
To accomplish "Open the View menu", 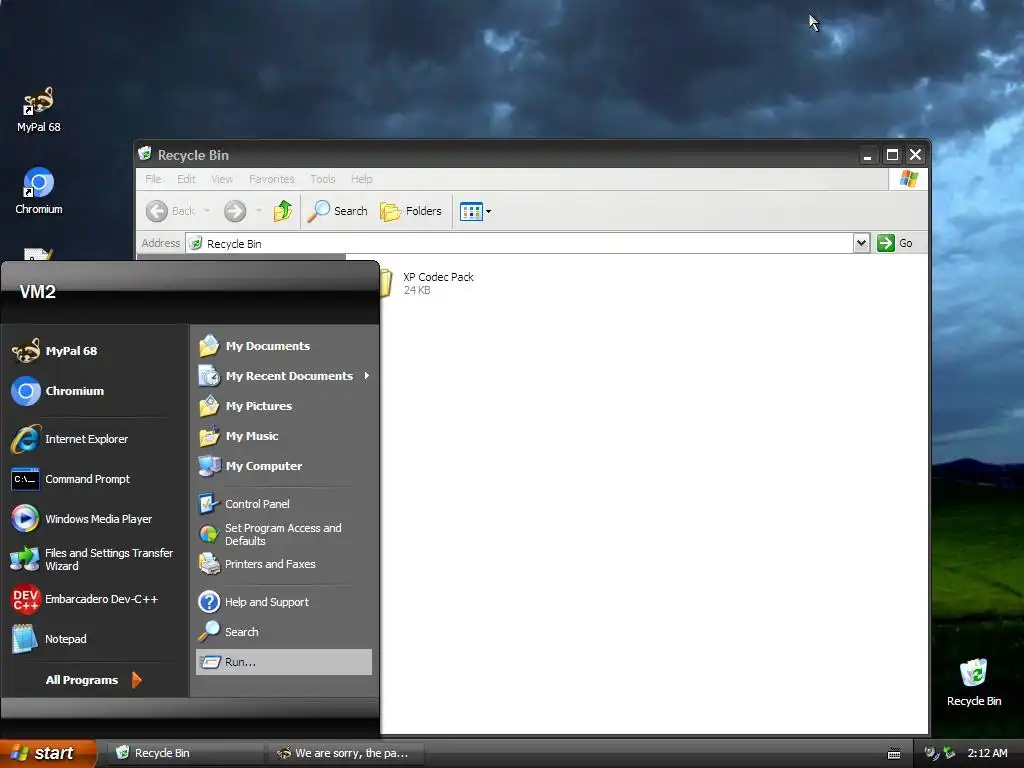I will 222,179.
